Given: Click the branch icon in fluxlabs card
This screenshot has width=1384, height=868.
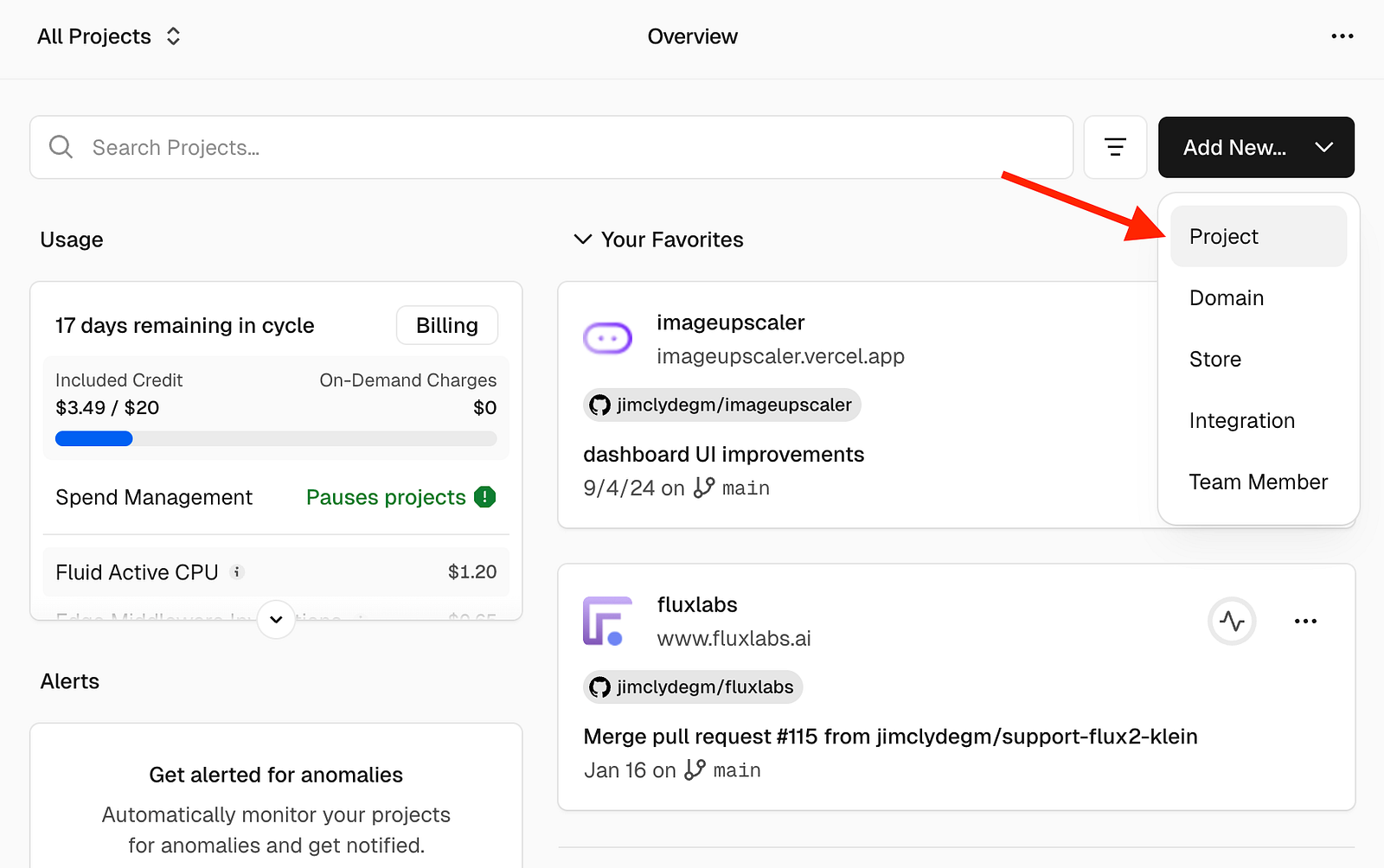Looking at the screenshot, I should pyautogui.click(x=695, y=769).
